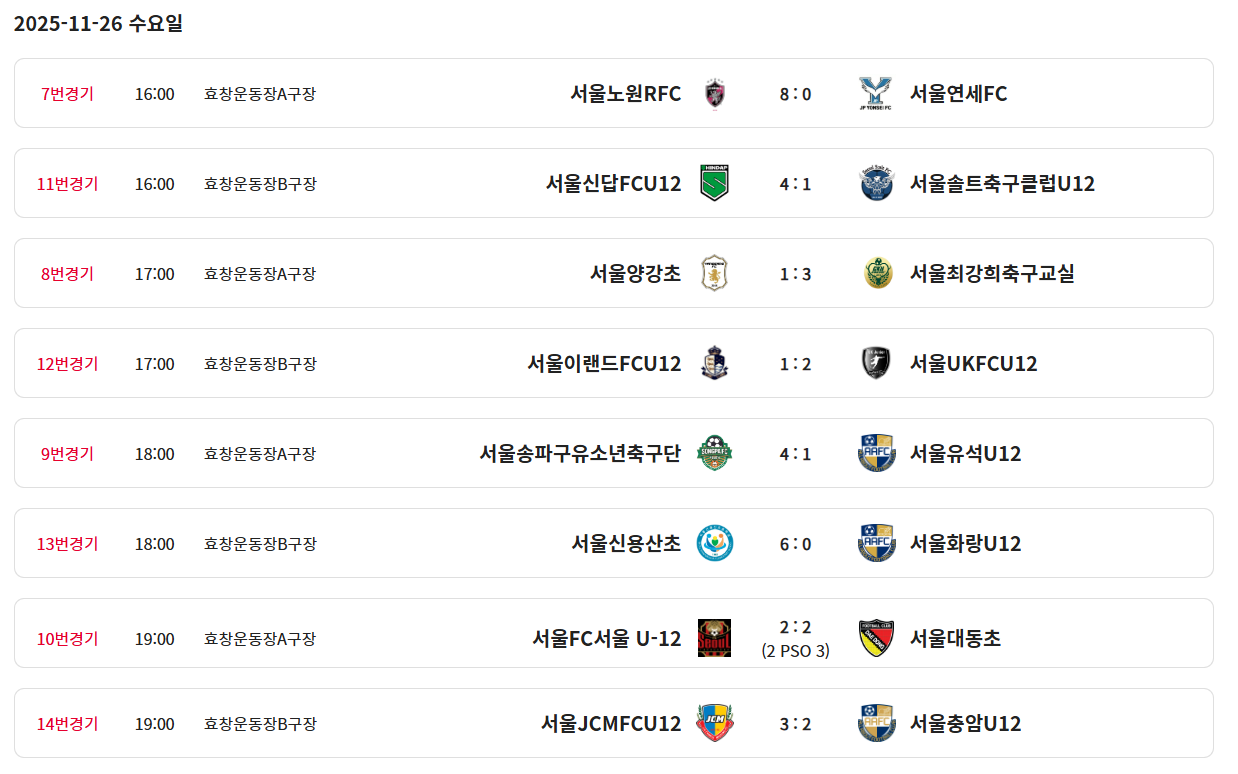
Task: Click the 서울이랜드FCU12 crest
Action: 714,364
